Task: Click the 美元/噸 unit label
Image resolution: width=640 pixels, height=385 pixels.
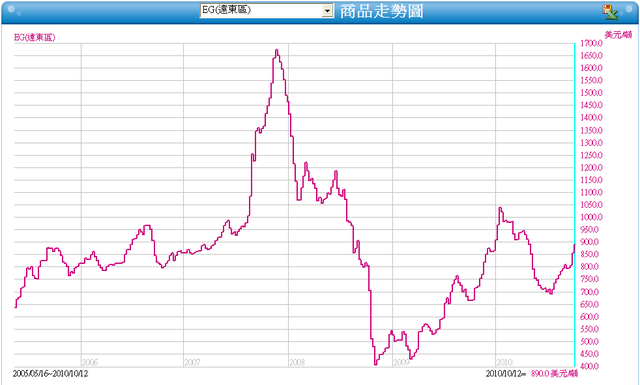Action: pyautogui.click(x=618, y=35)
